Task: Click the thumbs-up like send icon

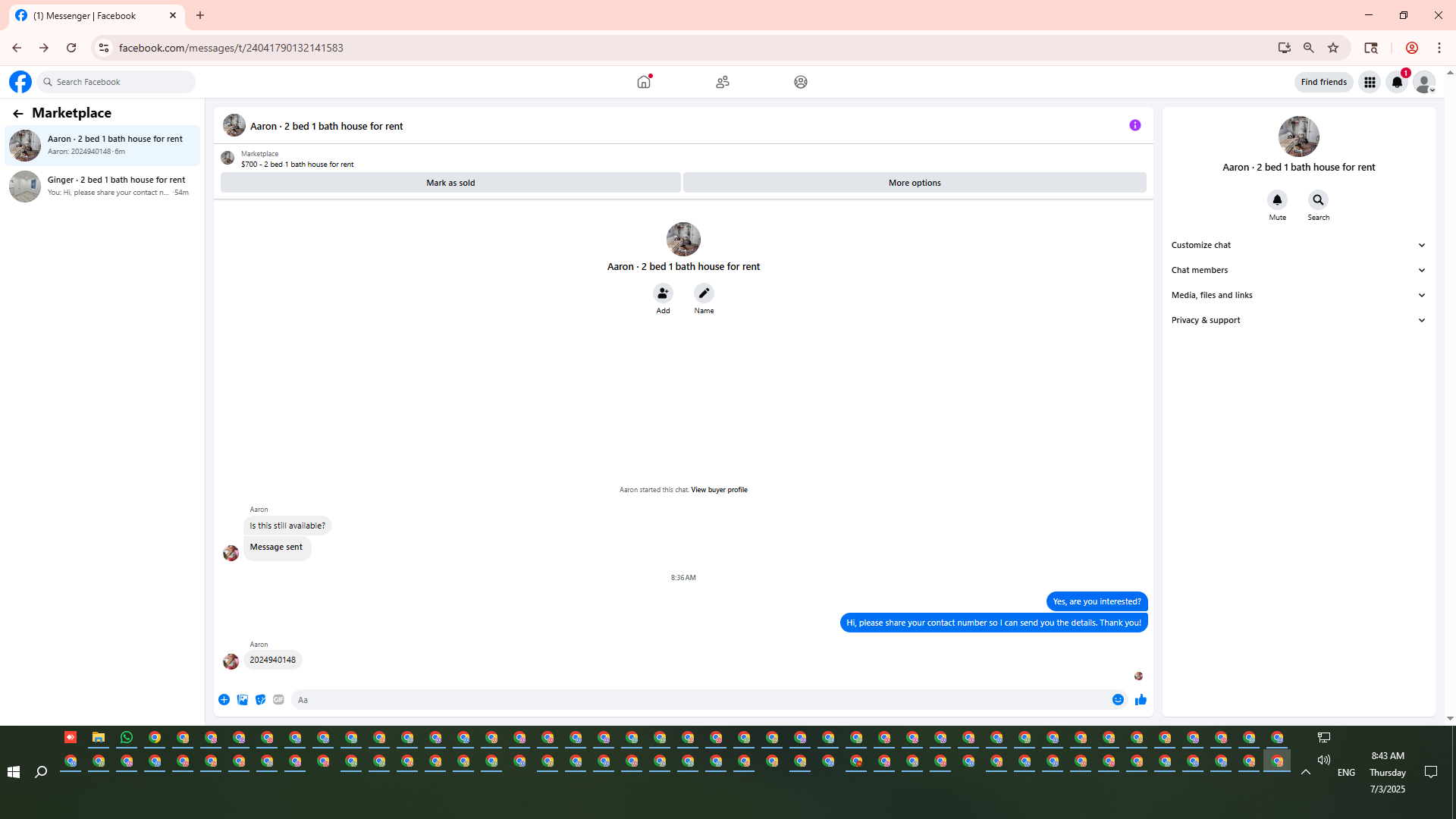Action: pos(1141,700)
